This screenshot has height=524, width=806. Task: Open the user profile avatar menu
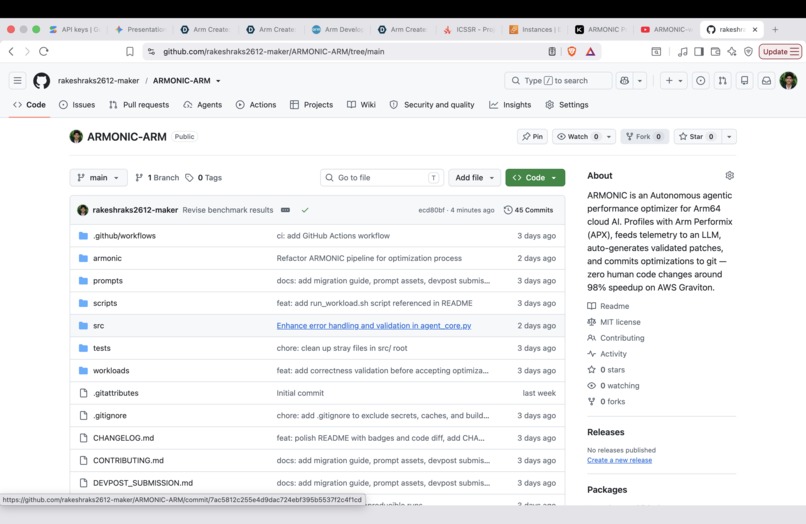coord(789,81)
